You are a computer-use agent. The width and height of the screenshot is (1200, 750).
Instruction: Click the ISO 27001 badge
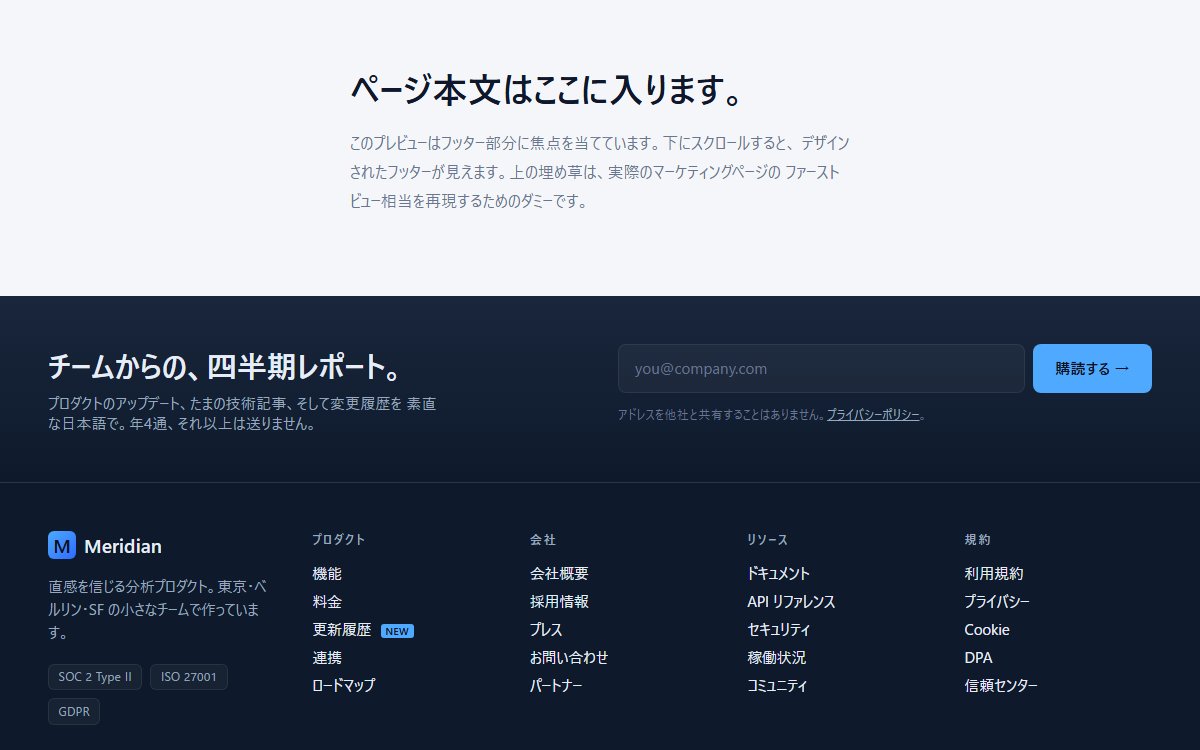coord(189,677)
